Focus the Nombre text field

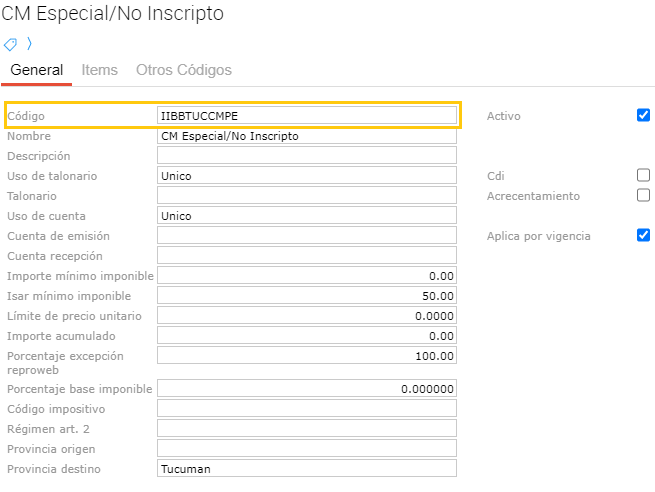(x=307, y=136)
